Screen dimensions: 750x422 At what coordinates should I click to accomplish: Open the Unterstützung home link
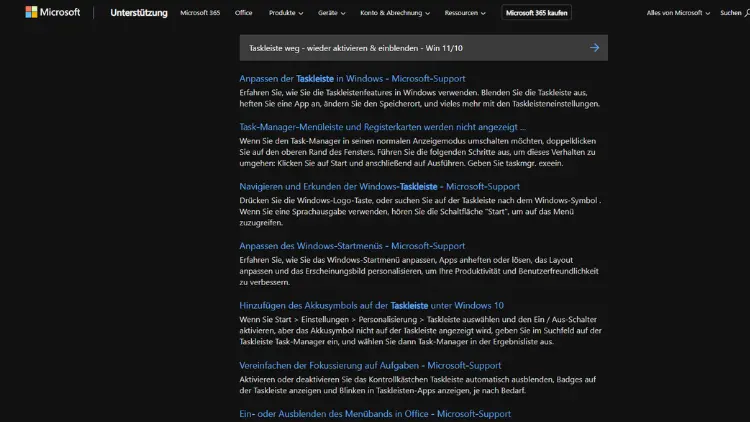(x=139, y=13)
